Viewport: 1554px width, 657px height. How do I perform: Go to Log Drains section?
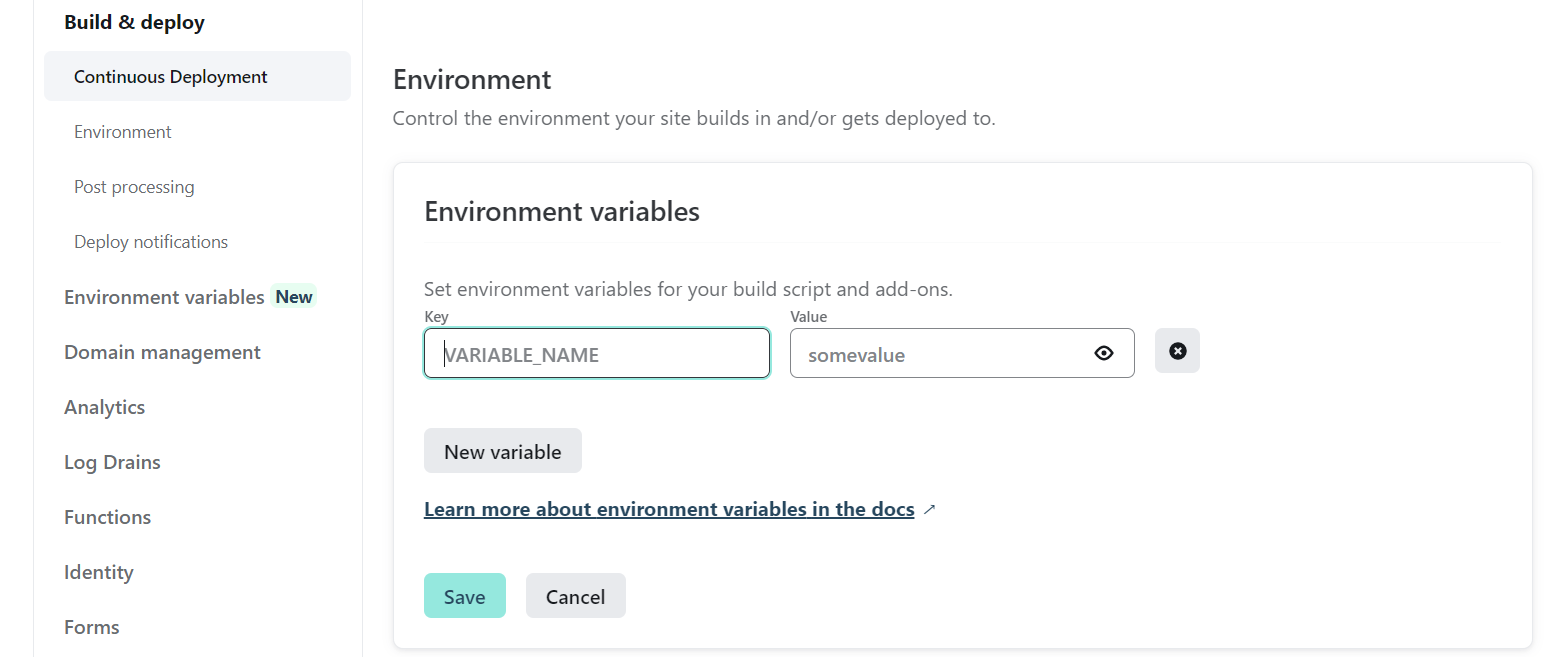(x=112, y=462)
